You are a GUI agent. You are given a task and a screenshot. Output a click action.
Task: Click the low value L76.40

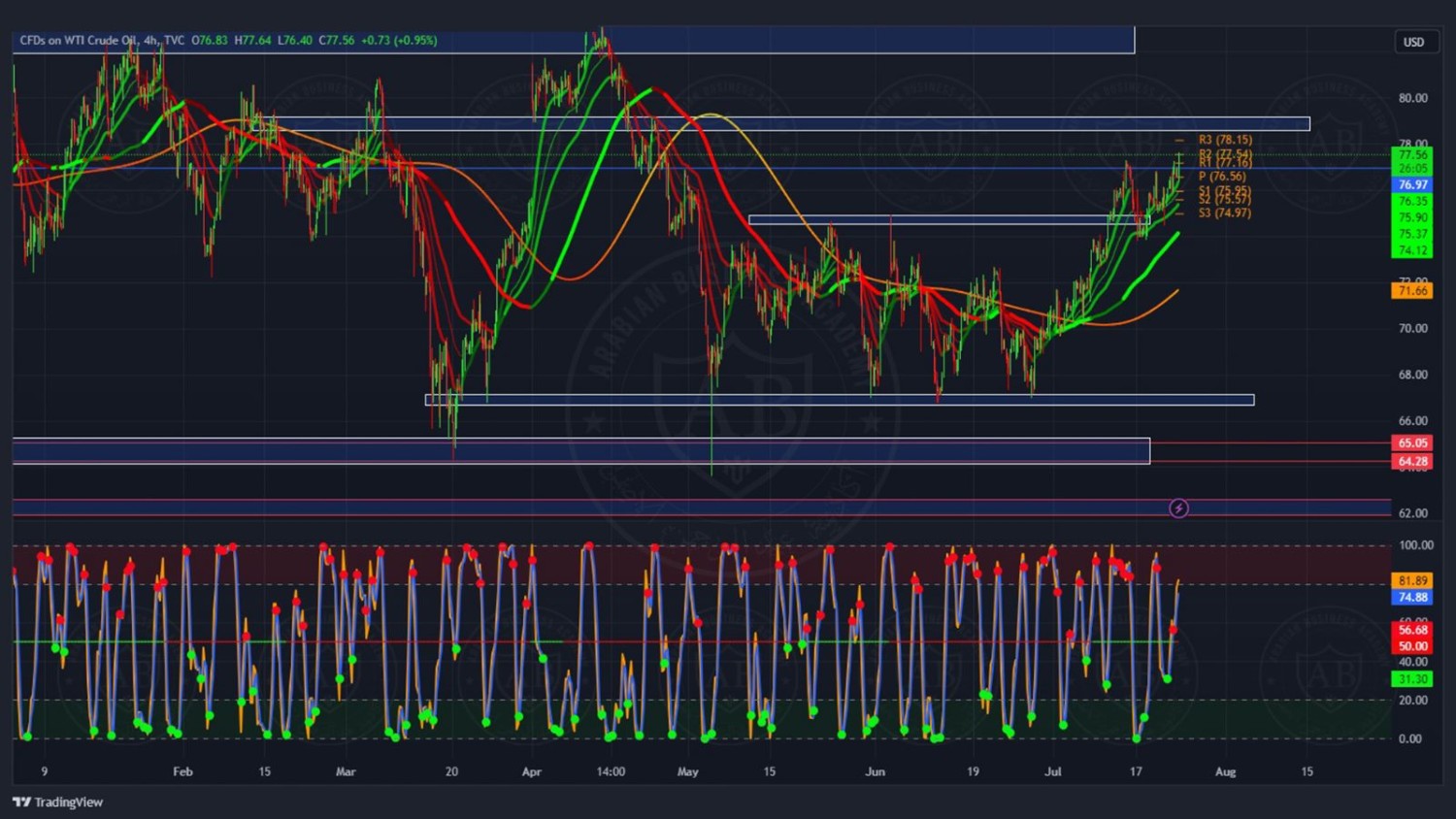(x=295, y=40)
